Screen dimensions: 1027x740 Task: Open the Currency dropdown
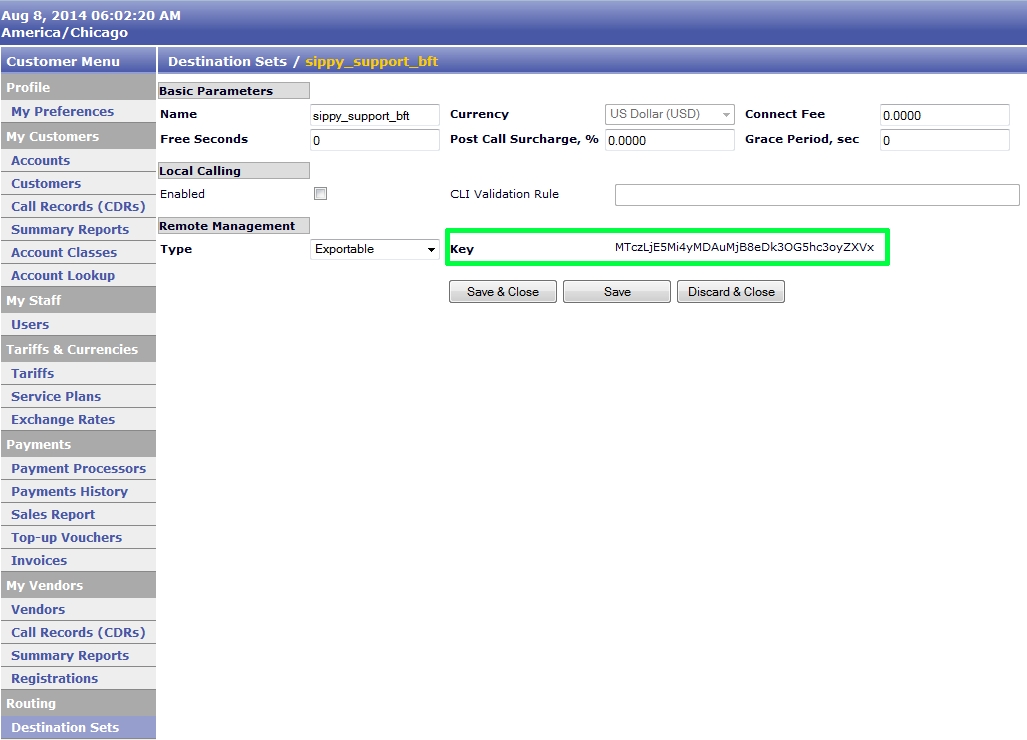coord(725,114)
